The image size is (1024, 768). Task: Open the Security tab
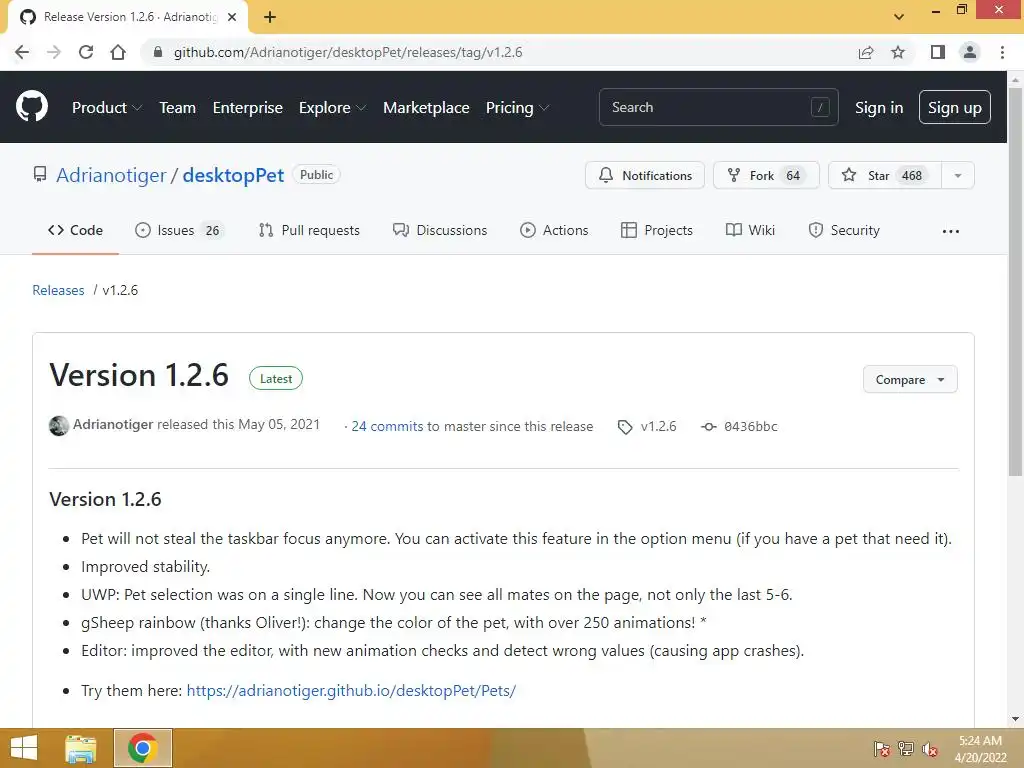[844, 231]
